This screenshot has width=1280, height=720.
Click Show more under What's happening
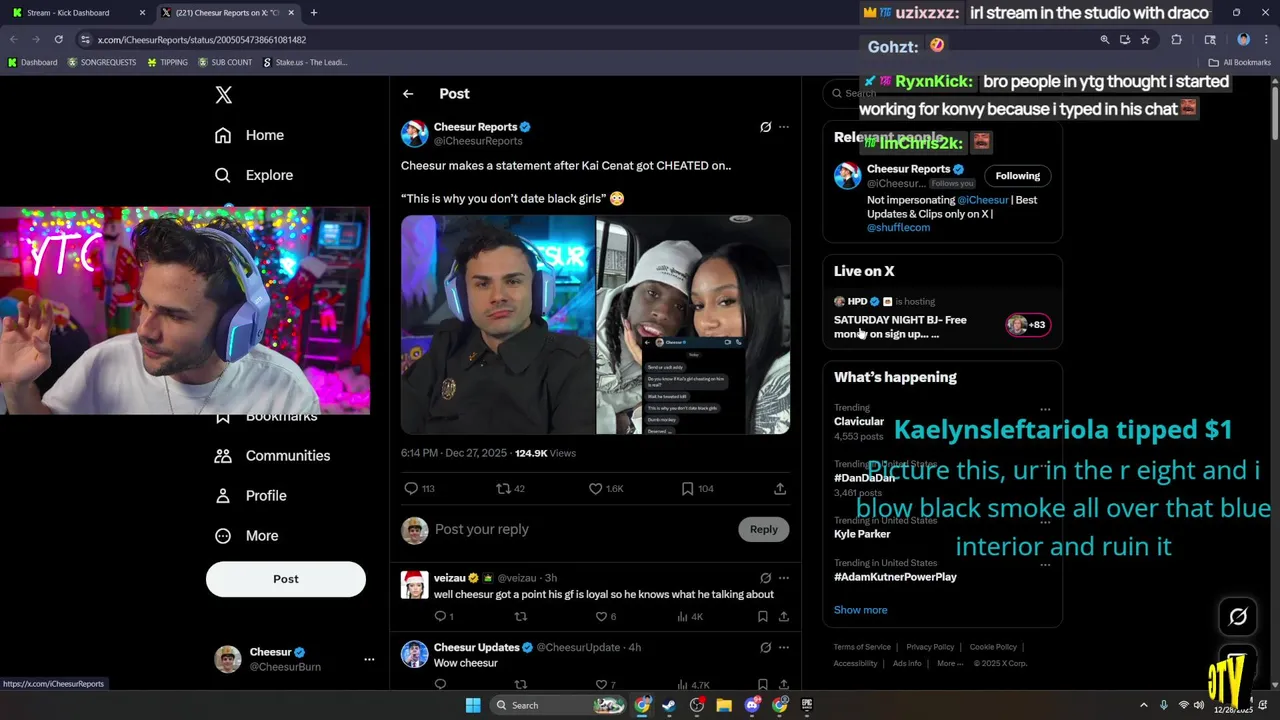tap(861, 610)
